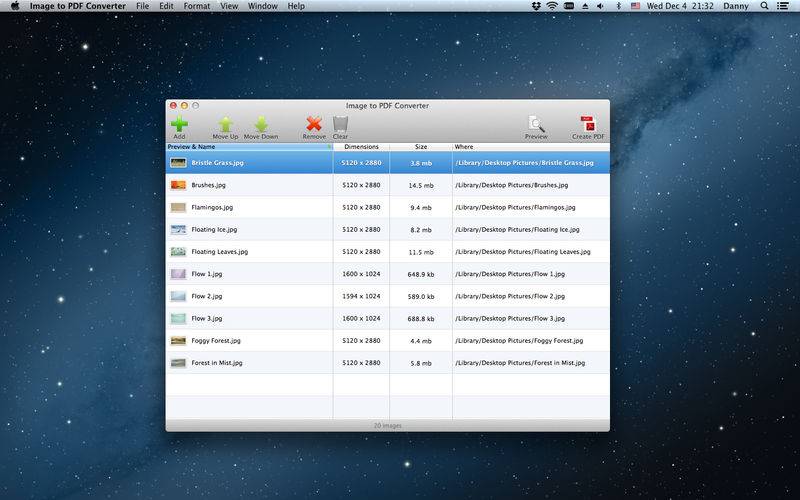Open Notification Center list icon
This screenshot has height=500, width=800.
tap(783, 6)
